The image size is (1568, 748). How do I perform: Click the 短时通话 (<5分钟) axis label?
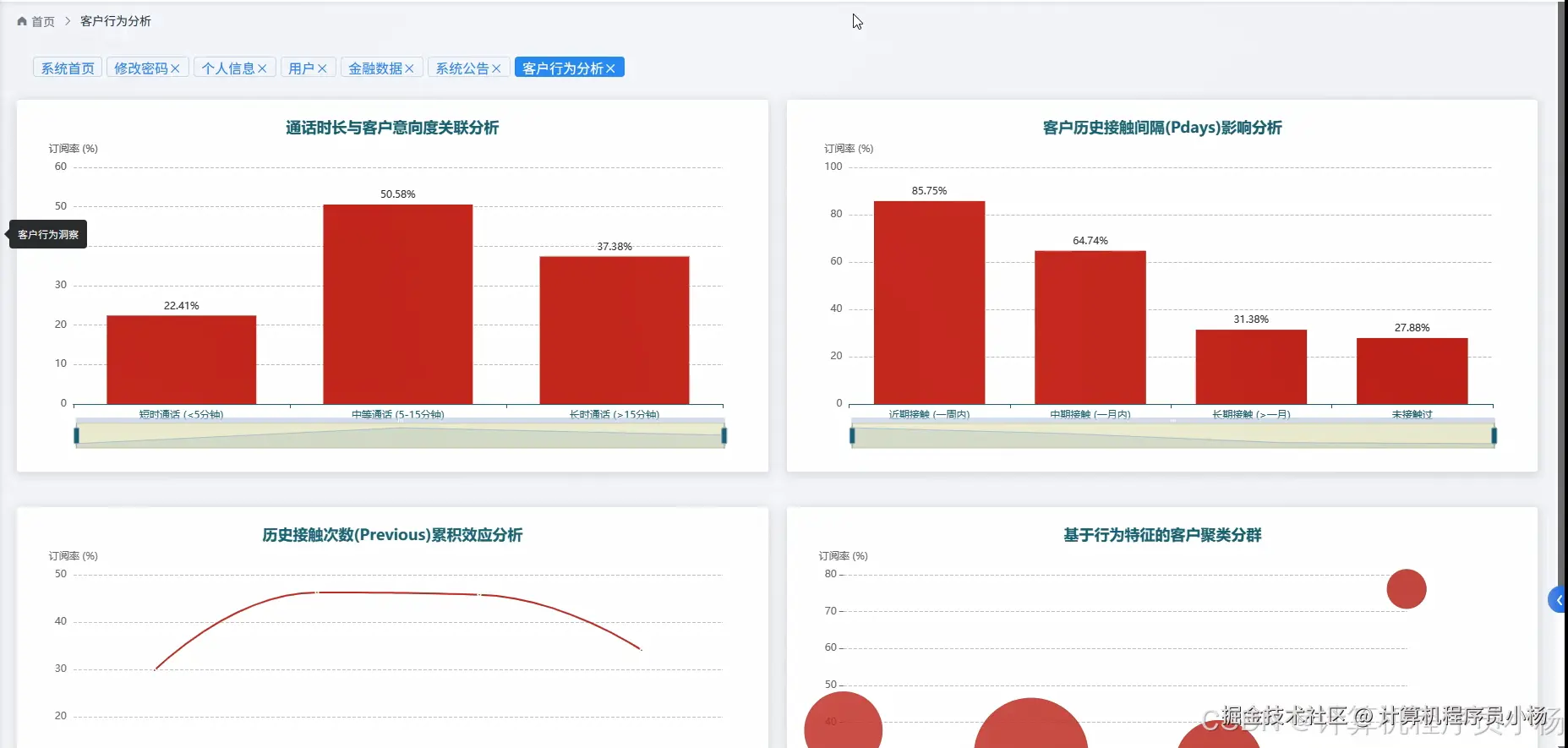pyautogui.click(x=182, y=414)
